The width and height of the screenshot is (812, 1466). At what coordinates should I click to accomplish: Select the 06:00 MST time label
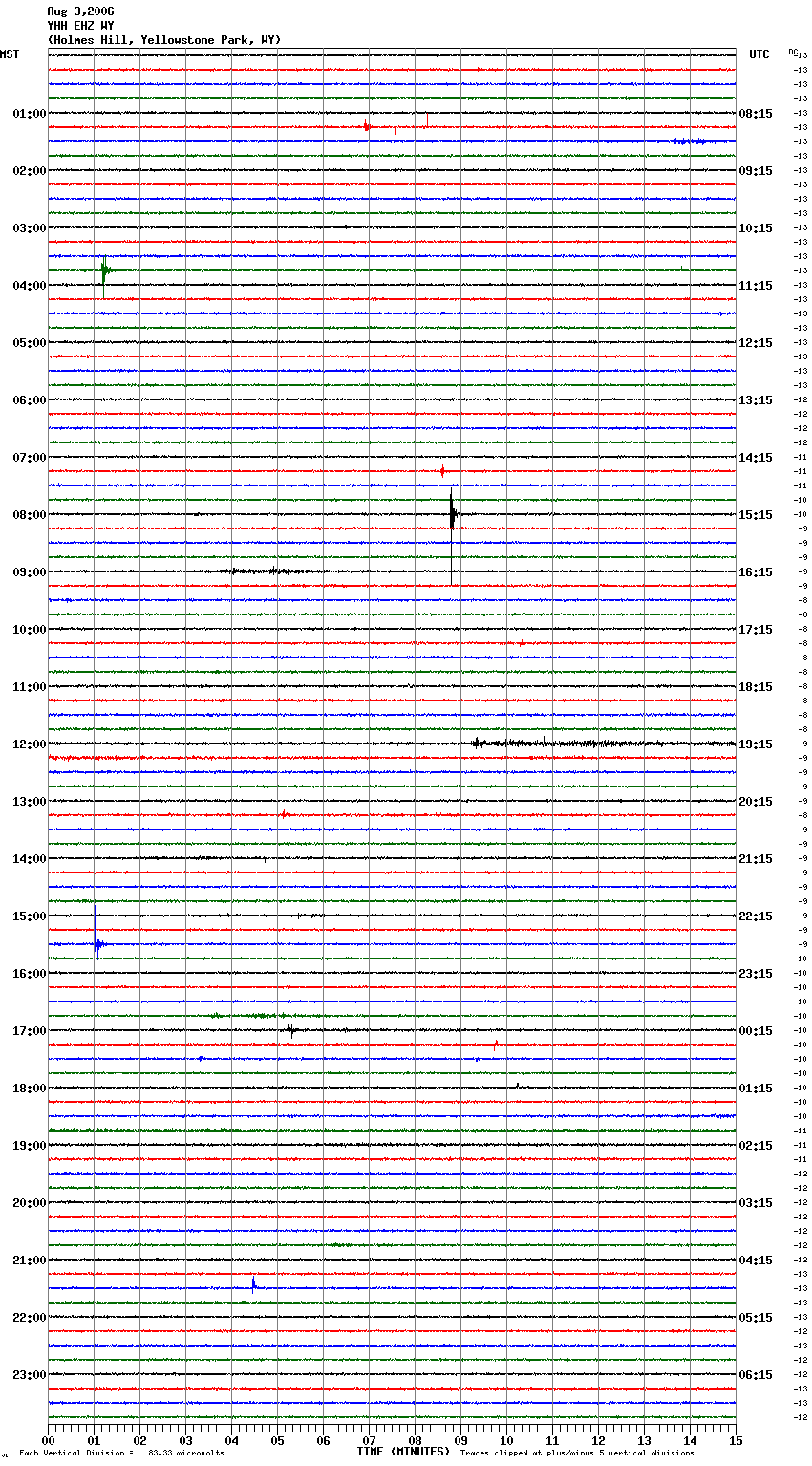pos(29,400)
